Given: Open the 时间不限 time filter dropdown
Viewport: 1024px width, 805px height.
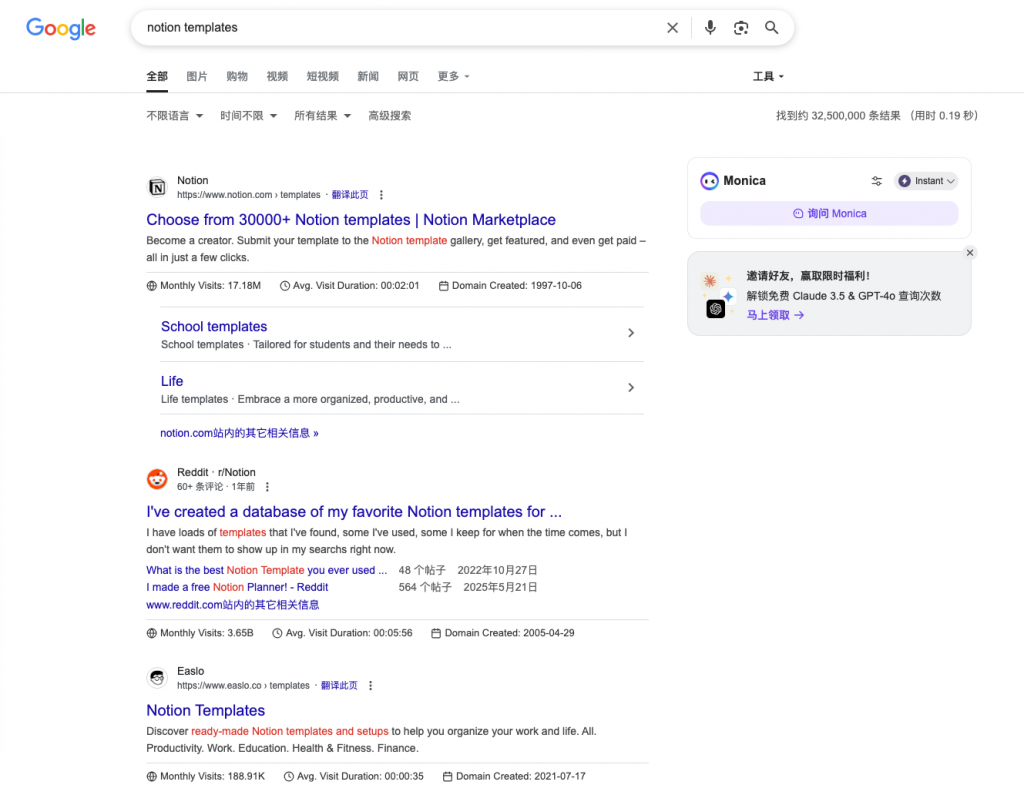Looking at the screenshot, I should [248, 116].
